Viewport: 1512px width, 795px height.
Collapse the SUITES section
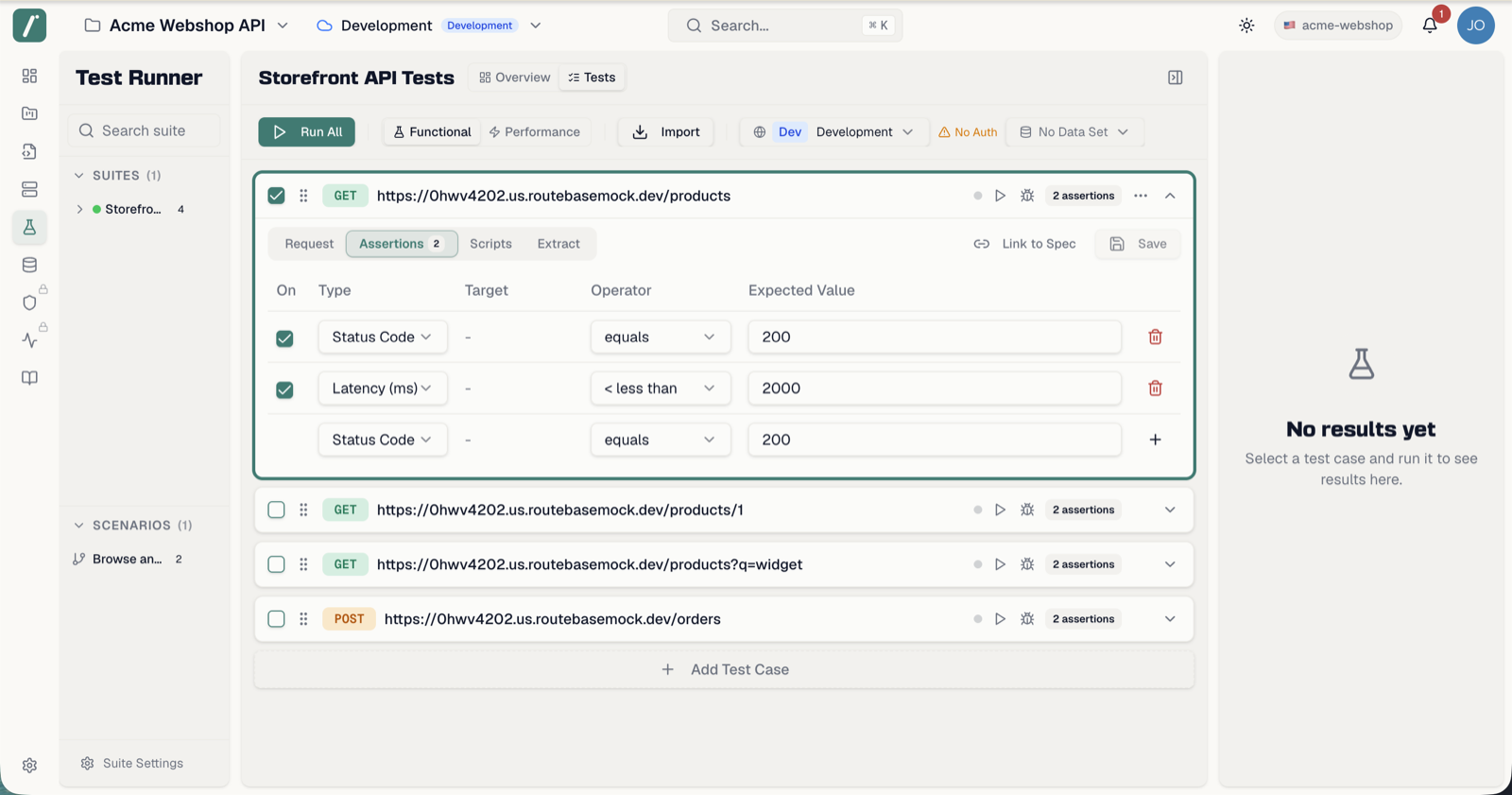pyautogui.click(x=79, y=176)
